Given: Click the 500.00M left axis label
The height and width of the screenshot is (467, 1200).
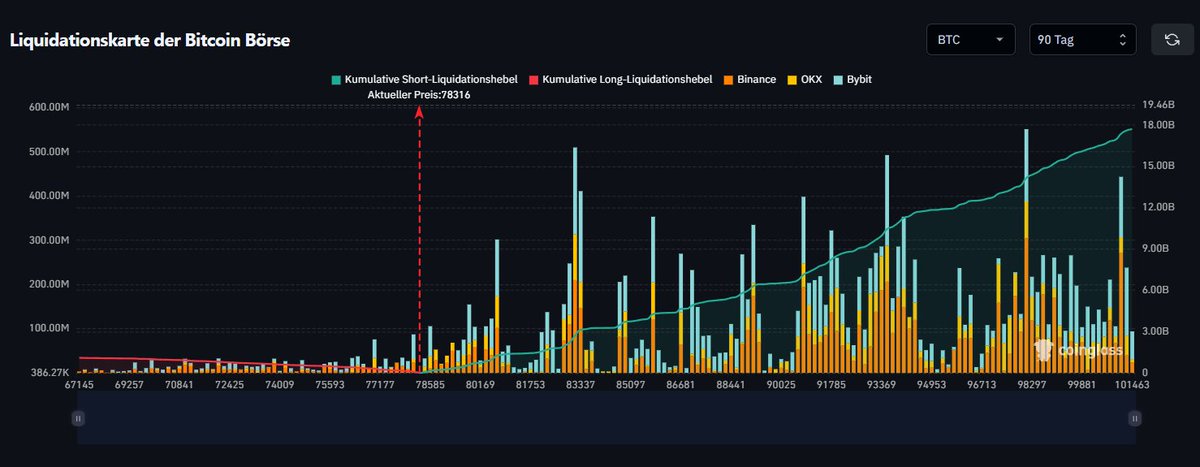Looking at the screenshot, I should (48, 152).
